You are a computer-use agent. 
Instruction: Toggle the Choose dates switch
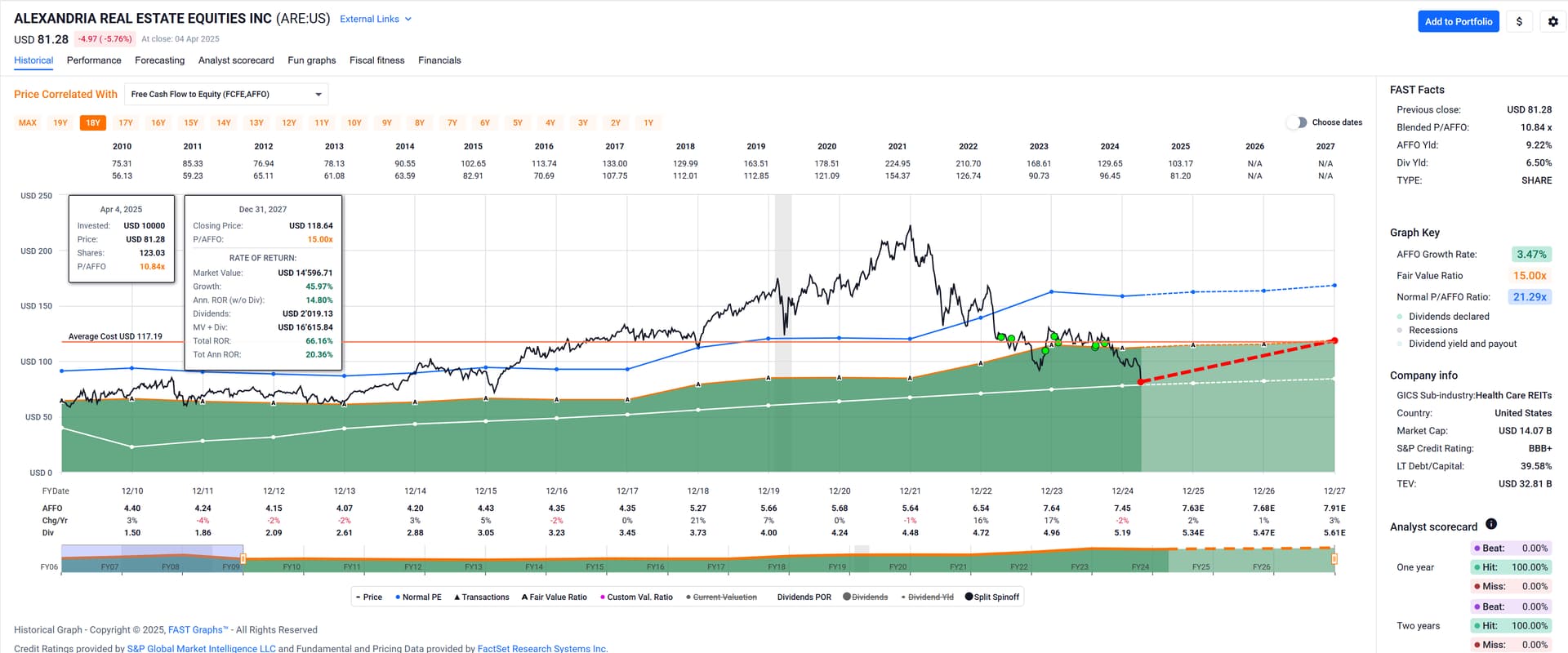tap(1296, 122)
